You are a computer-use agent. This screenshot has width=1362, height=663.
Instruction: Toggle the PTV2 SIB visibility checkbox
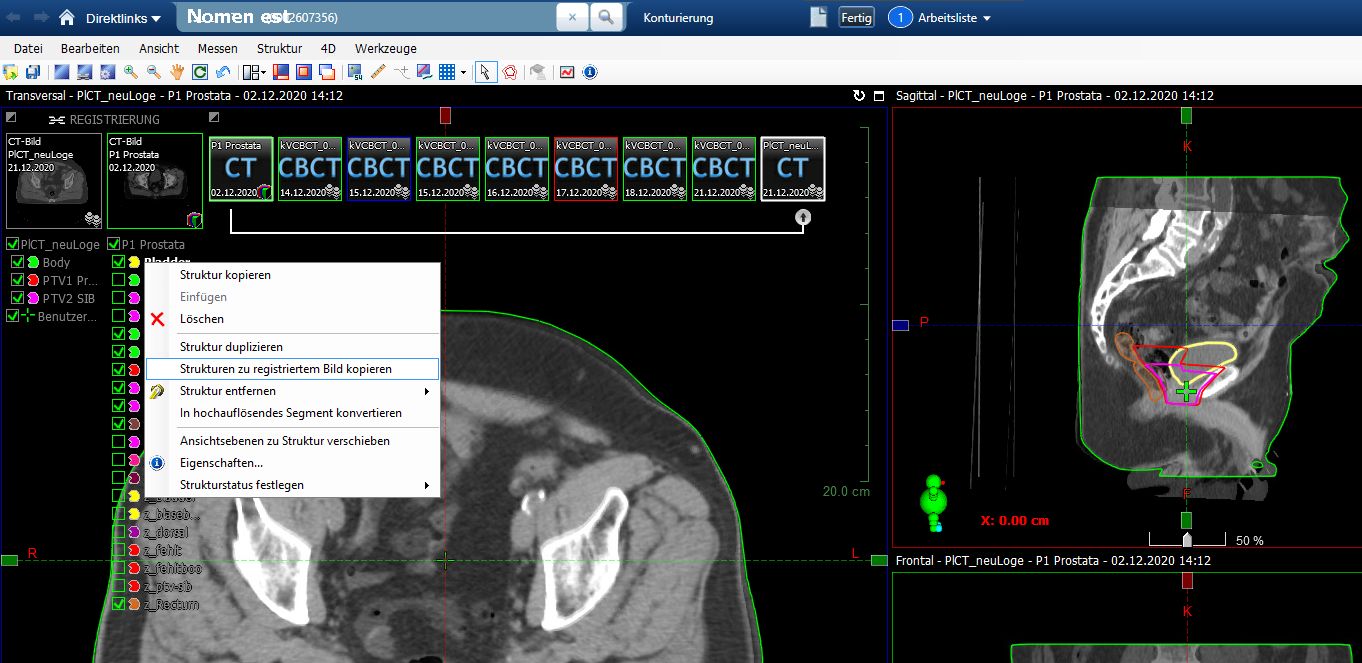tap(17, 298)
